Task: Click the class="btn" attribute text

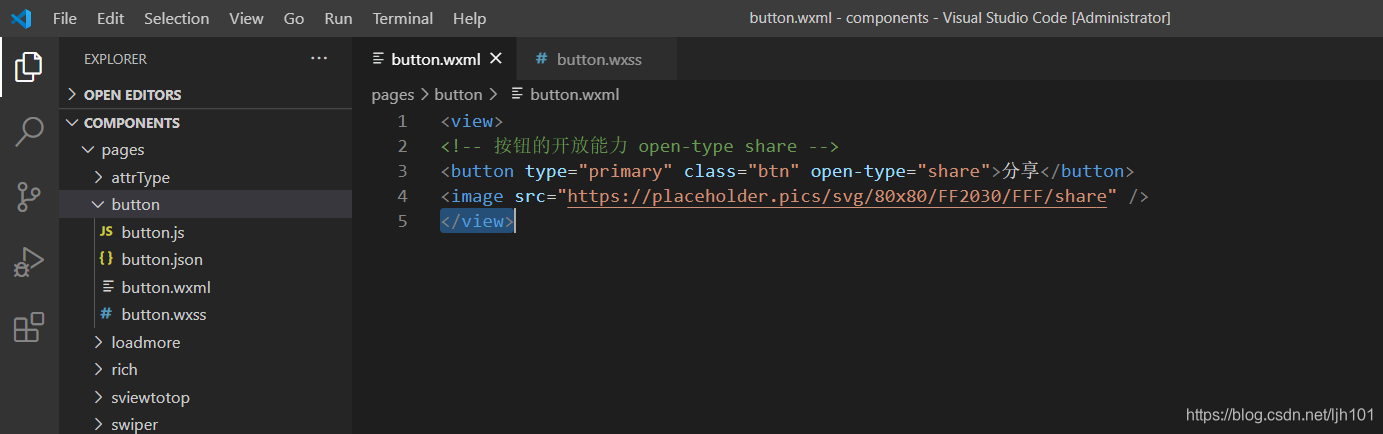Action: pyautogui.click(x=741, y=171)
